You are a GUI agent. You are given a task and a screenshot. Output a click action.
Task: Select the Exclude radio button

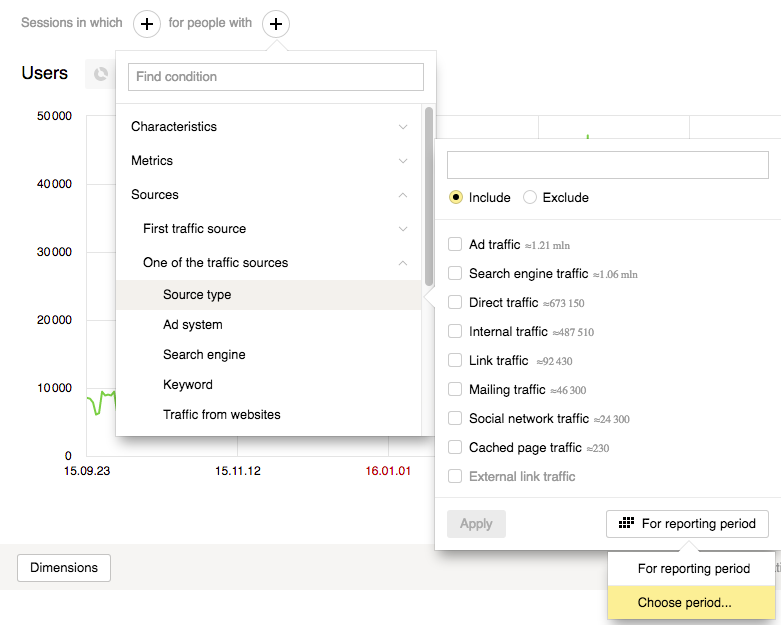click(x=530, y=197)
